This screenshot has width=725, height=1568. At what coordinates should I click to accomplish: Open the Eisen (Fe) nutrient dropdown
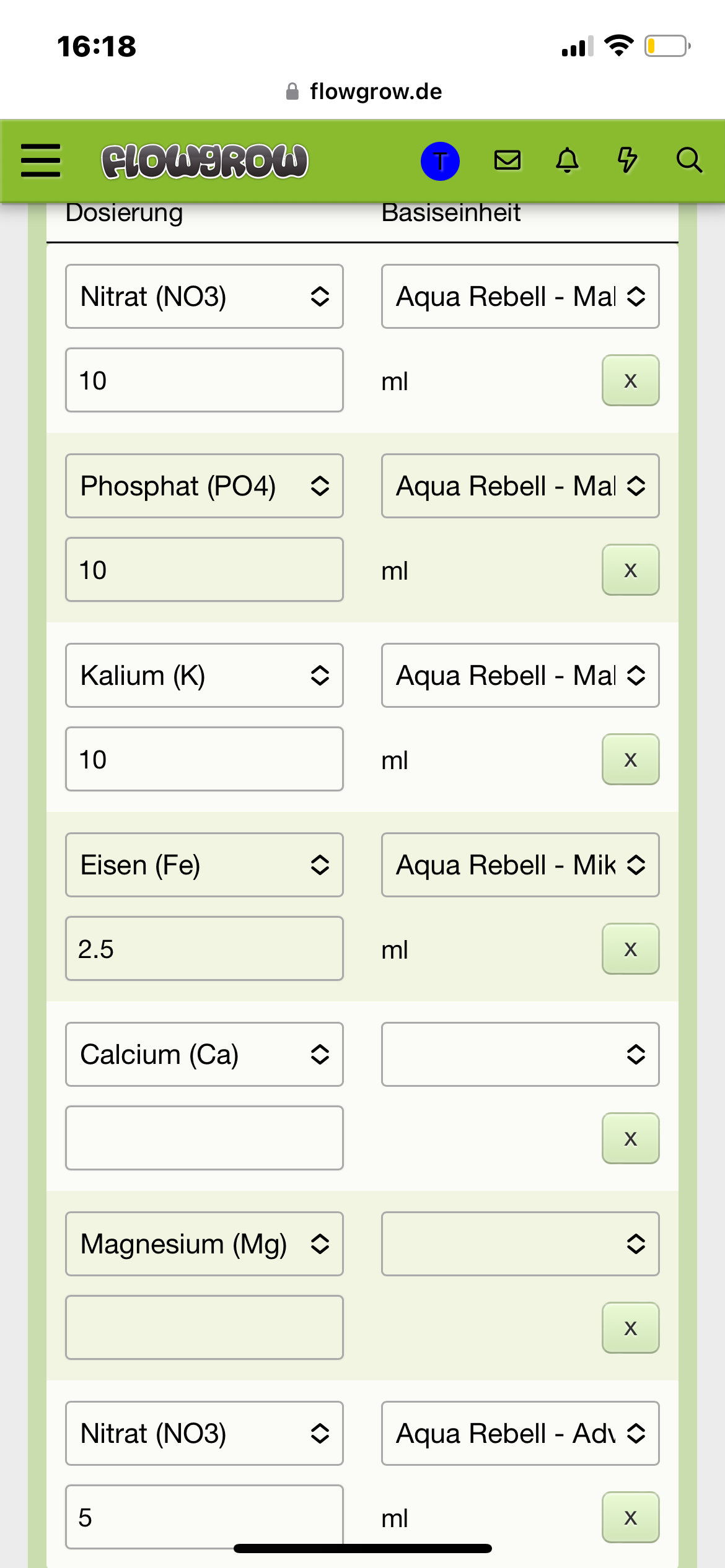coord(204,865)
